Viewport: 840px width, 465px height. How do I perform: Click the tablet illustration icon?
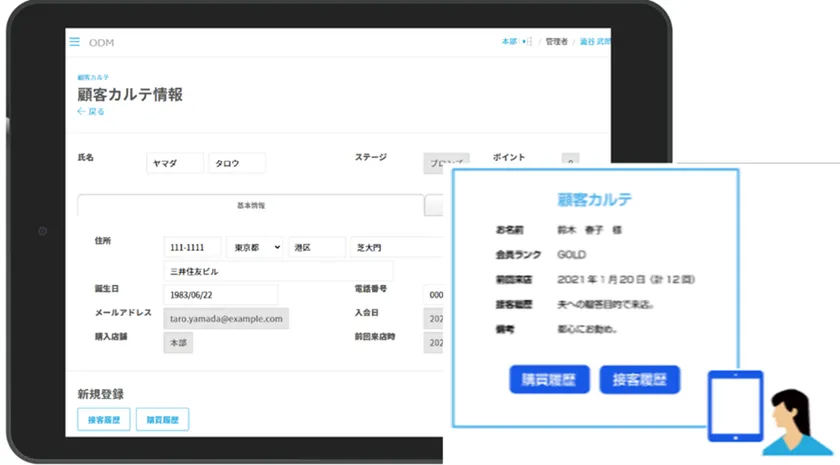click(x=735, y=405)
